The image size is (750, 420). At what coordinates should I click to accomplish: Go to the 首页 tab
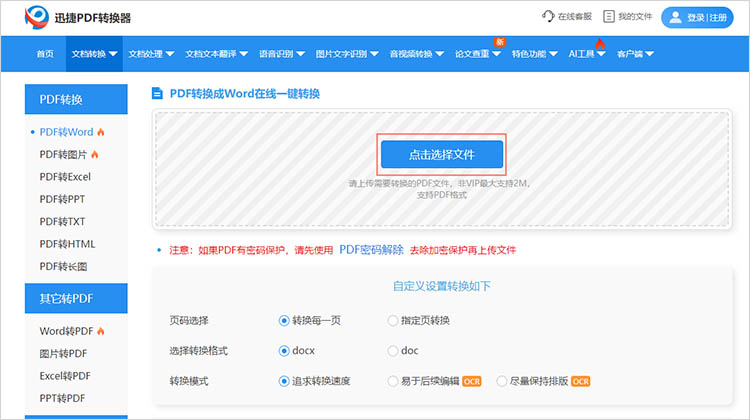pyautogui.click(x=45, y=54)
